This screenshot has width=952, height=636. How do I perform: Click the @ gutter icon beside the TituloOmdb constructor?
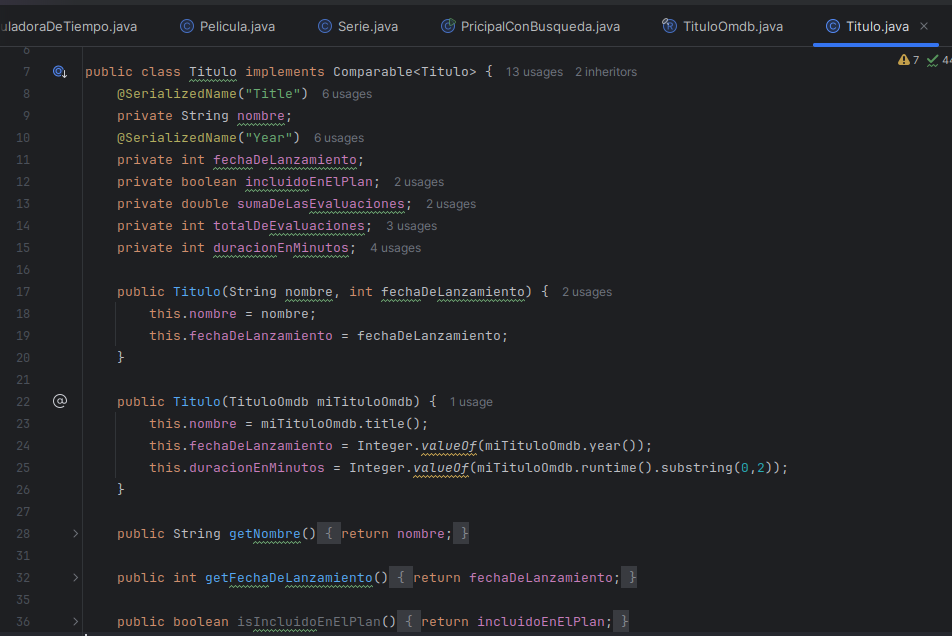(x=60, y=401)
